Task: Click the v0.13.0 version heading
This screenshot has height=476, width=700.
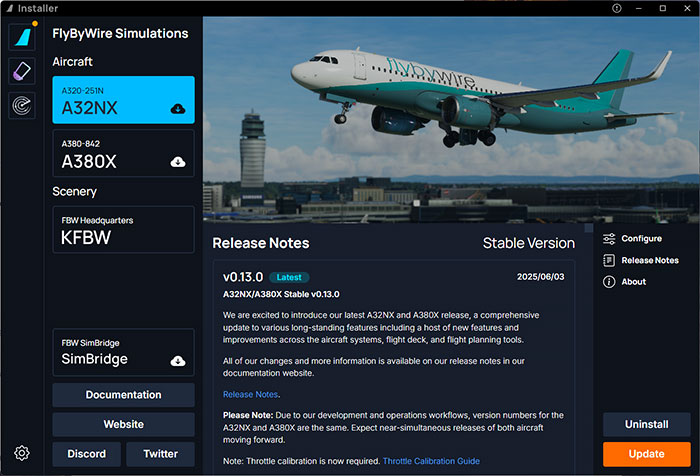Action: (243, 277)
